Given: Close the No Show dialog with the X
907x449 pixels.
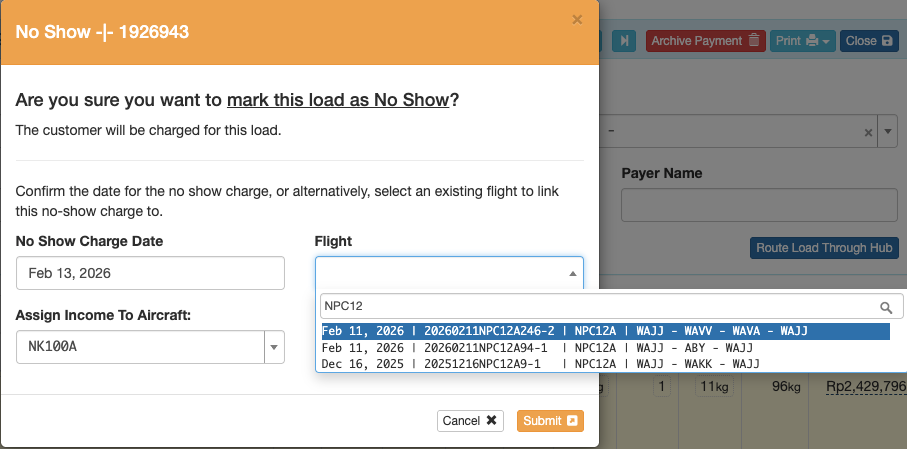Looking at the screenshot, I should [577, 19].
